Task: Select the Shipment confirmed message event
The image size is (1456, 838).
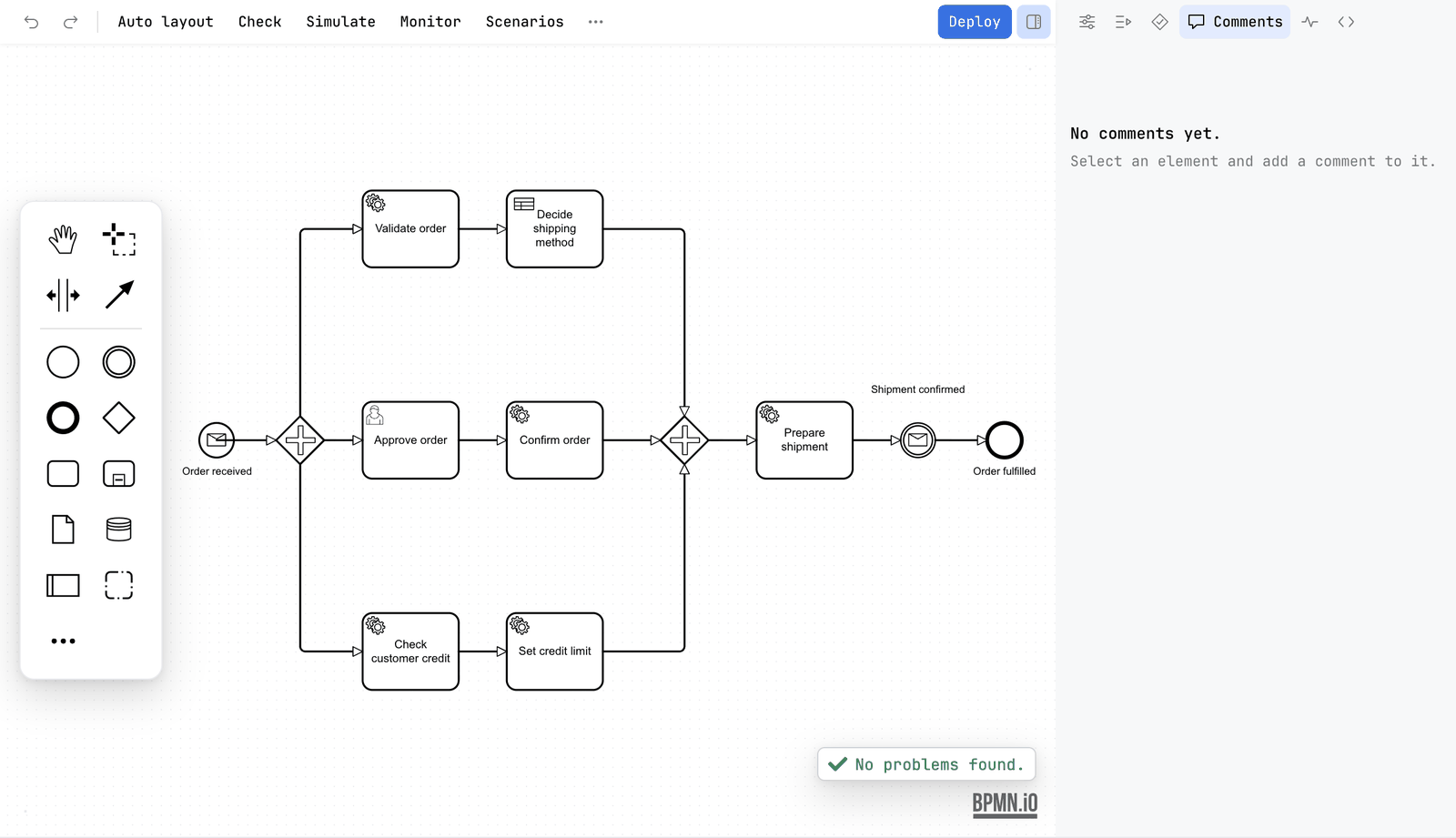Action: click(x=918, y=440)
